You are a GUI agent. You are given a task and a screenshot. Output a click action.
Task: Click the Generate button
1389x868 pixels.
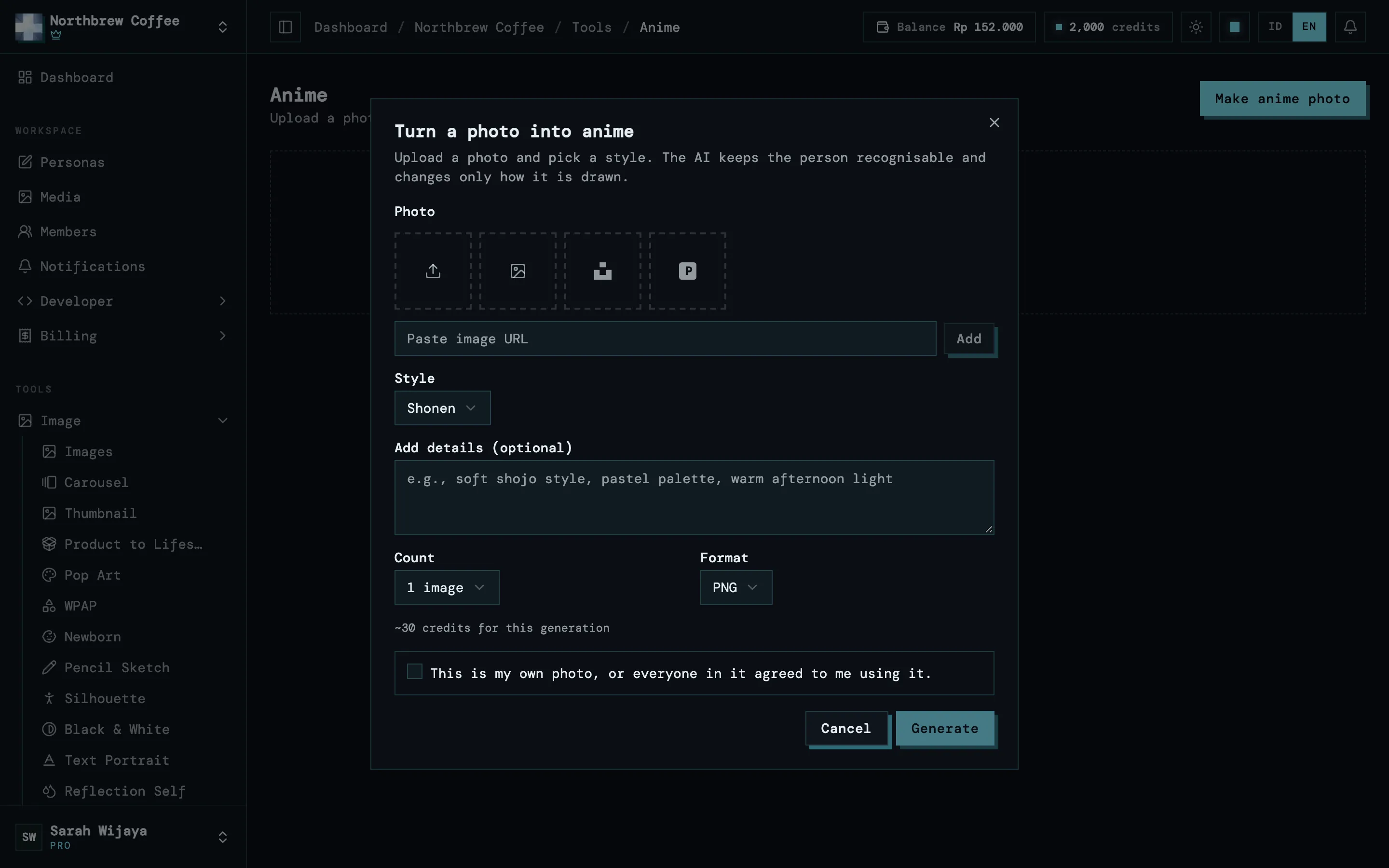coord(945,729)
